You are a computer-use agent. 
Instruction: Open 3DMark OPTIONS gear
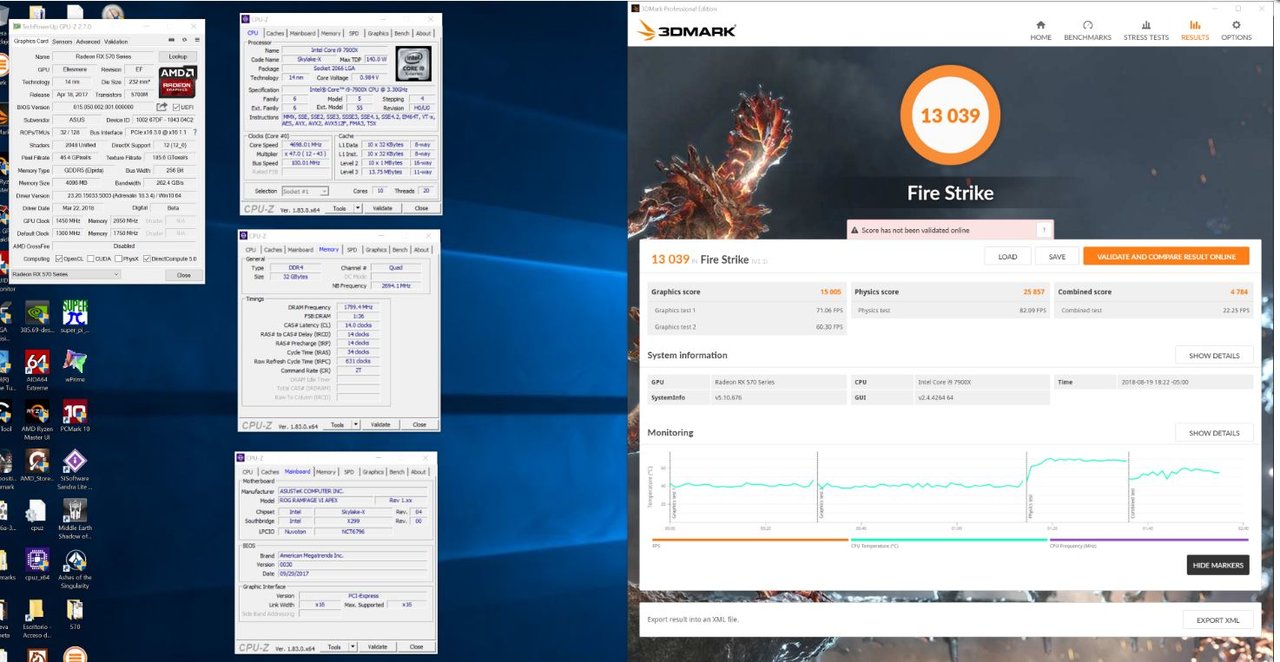[x=1236, y=30]
